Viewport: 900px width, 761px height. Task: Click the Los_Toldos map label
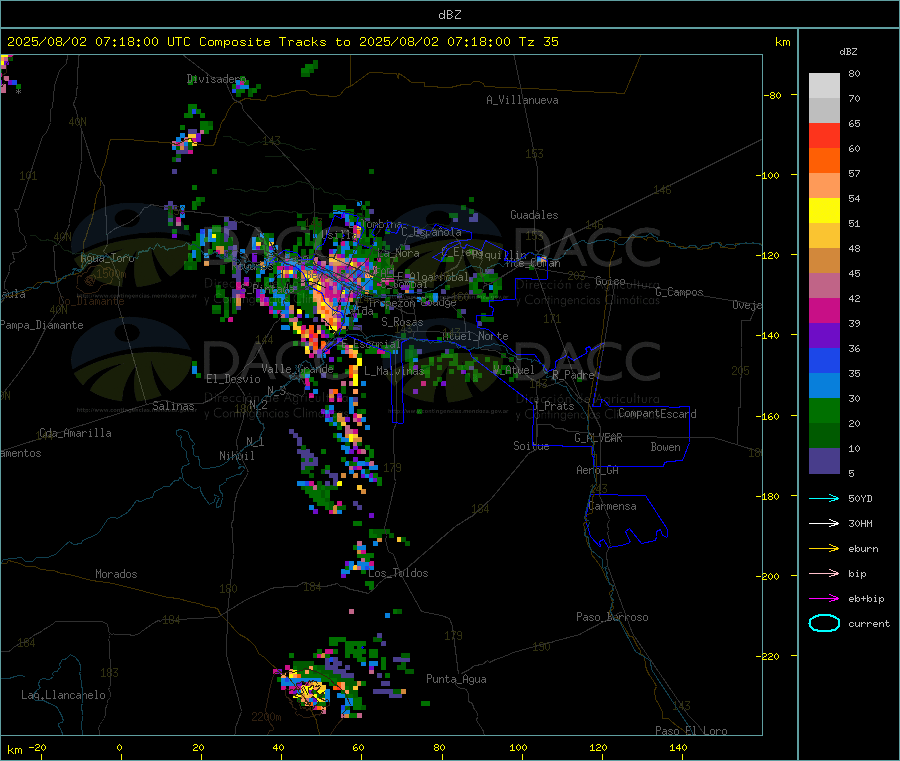click(x=398, y=573)
